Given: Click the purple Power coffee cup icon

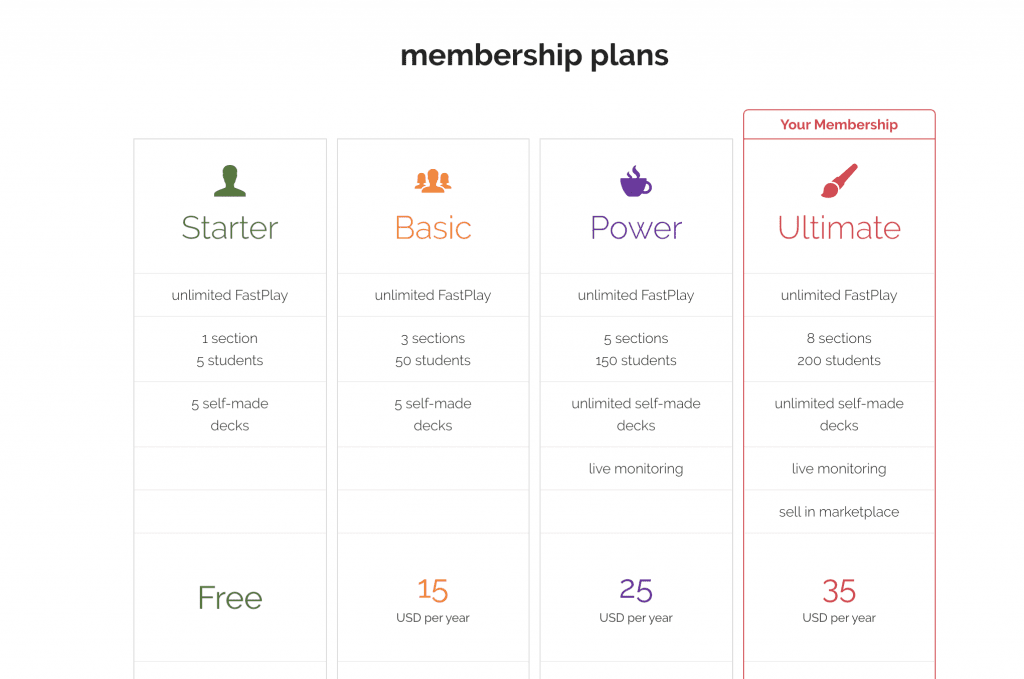Looking at the screenshot, I should click(636, 181).
